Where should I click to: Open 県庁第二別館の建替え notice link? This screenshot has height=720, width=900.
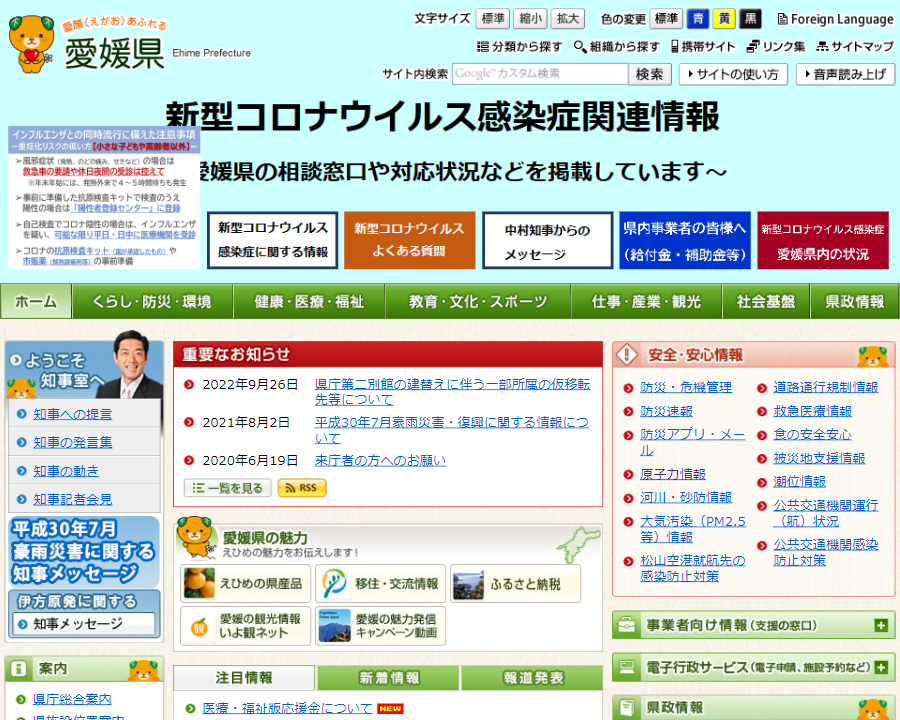(452, 392)
